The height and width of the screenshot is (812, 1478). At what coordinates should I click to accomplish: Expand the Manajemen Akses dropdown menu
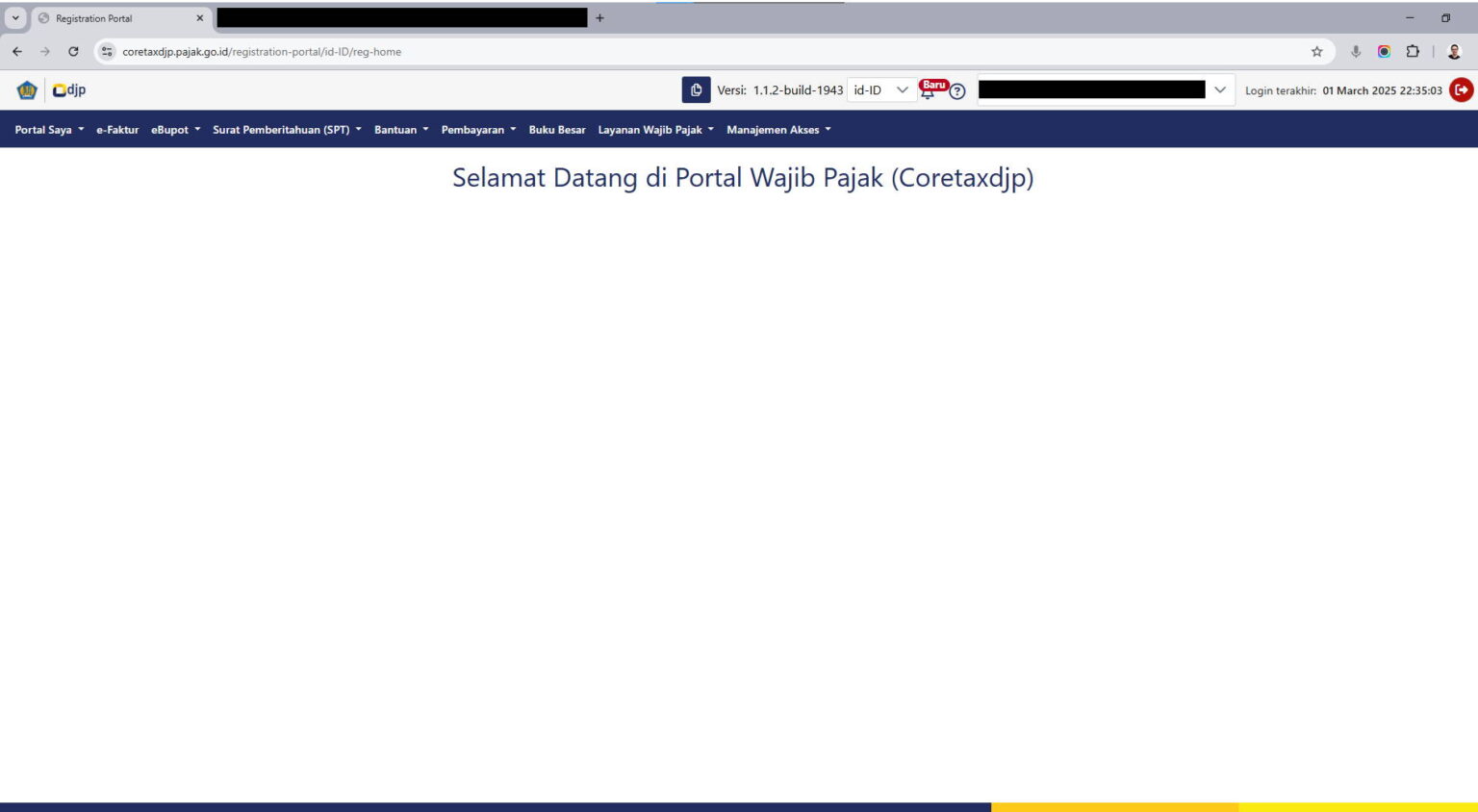(777, 129)
